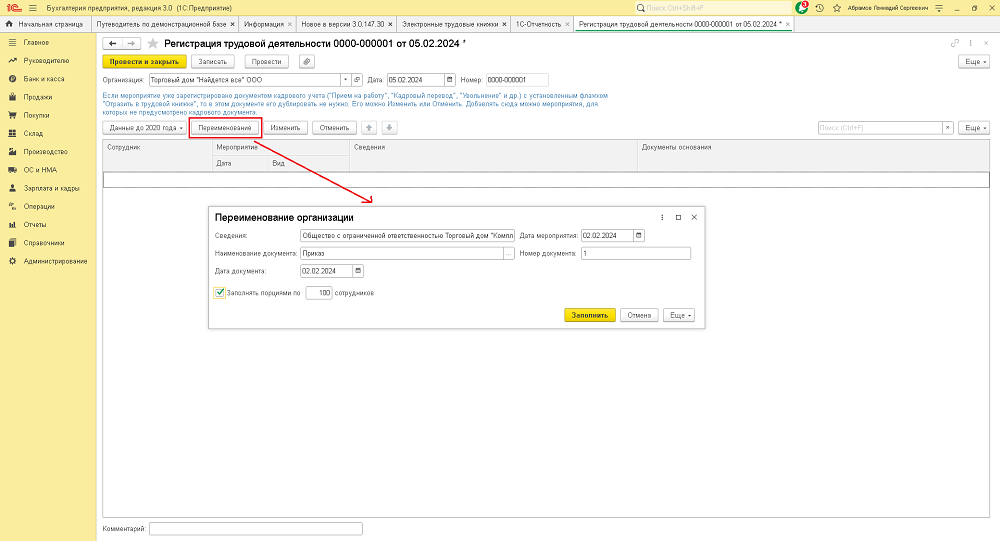Open the history clock icon in header

click(820, 7)
